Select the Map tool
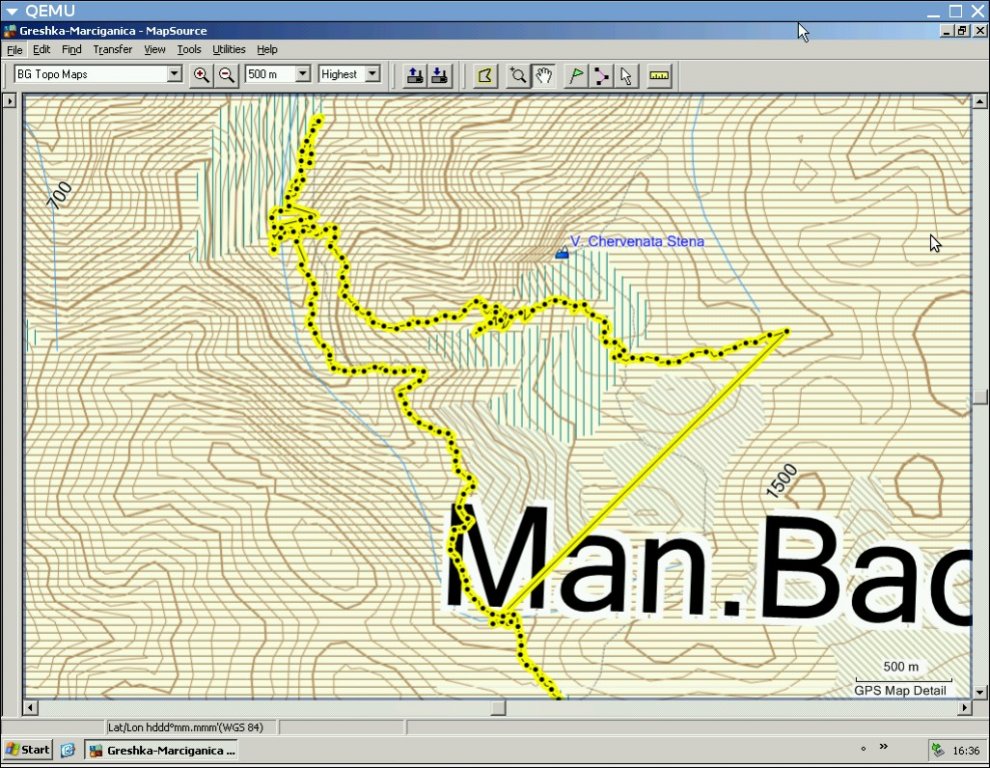 click(485, 75)
